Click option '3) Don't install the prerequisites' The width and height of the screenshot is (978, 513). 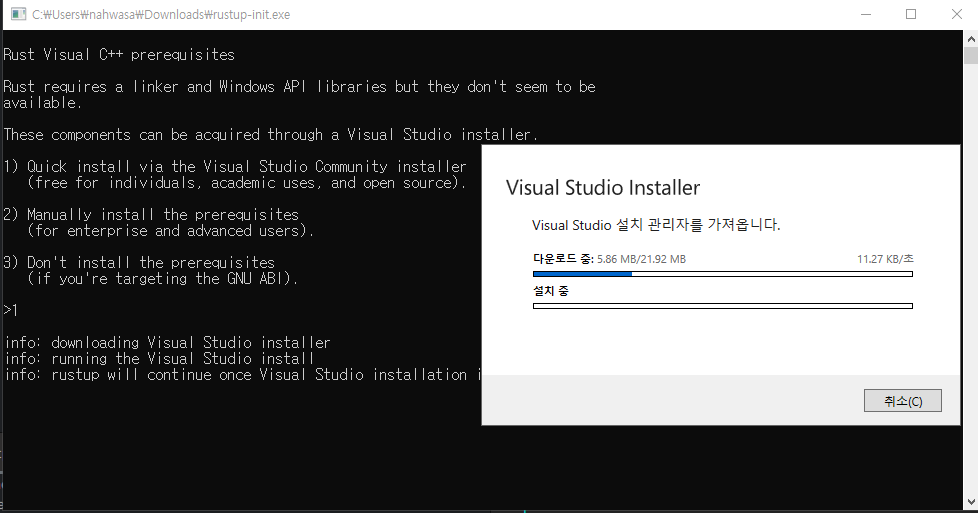tap(138, 263)
